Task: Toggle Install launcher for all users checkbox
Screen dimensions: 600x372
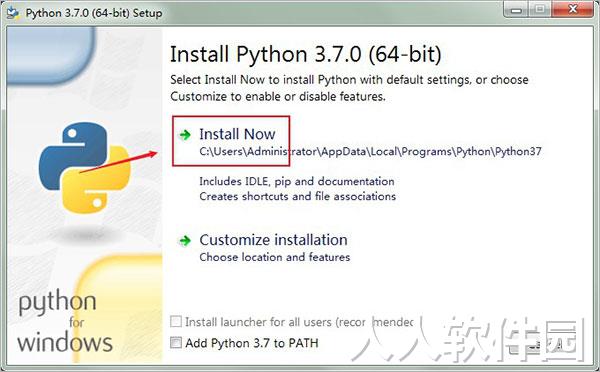Action: tap(176, 321)
